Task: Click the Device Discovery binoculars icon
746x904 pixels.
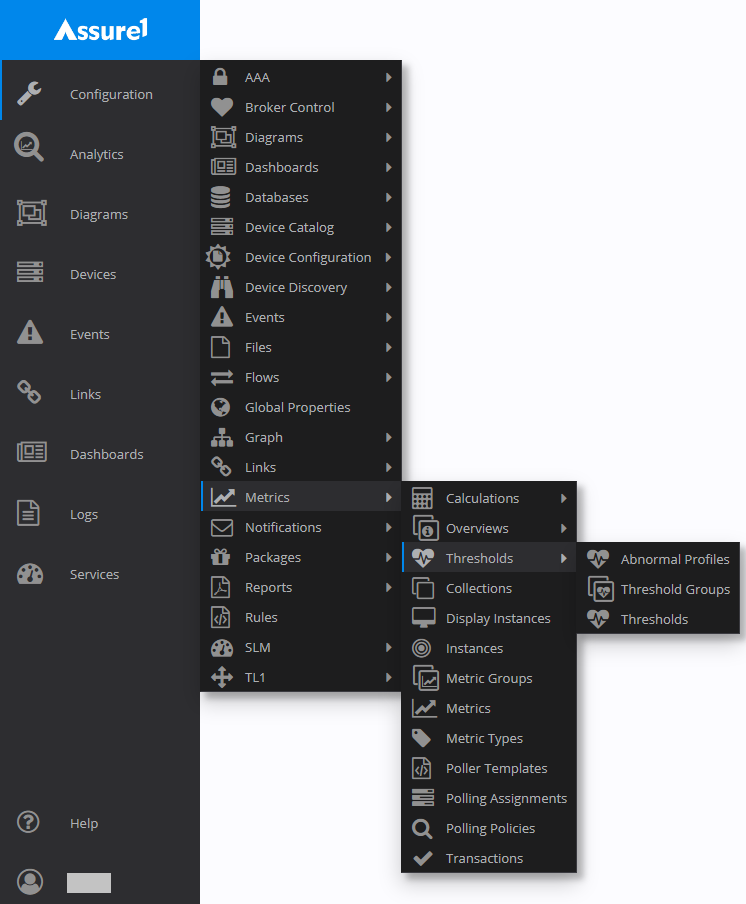Action: coord(222,287)
